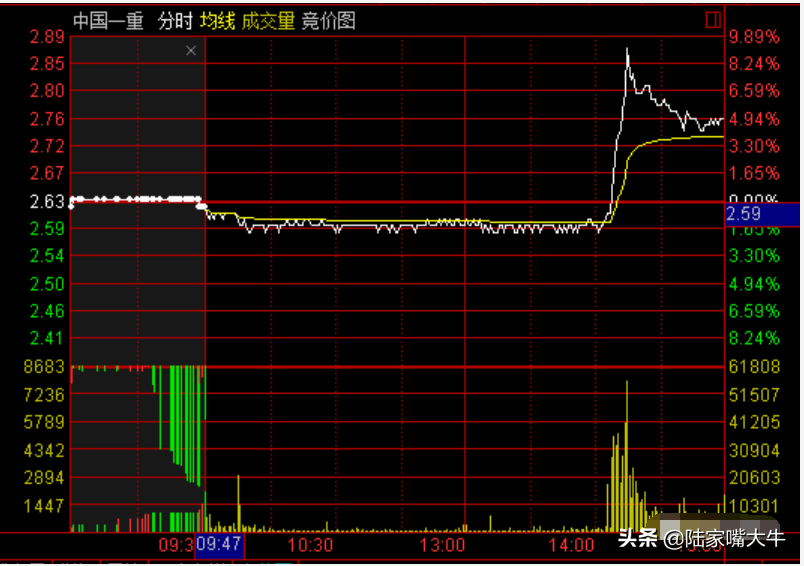
Task: Toggle the 成交量 volume display
Action: point(268,21)
